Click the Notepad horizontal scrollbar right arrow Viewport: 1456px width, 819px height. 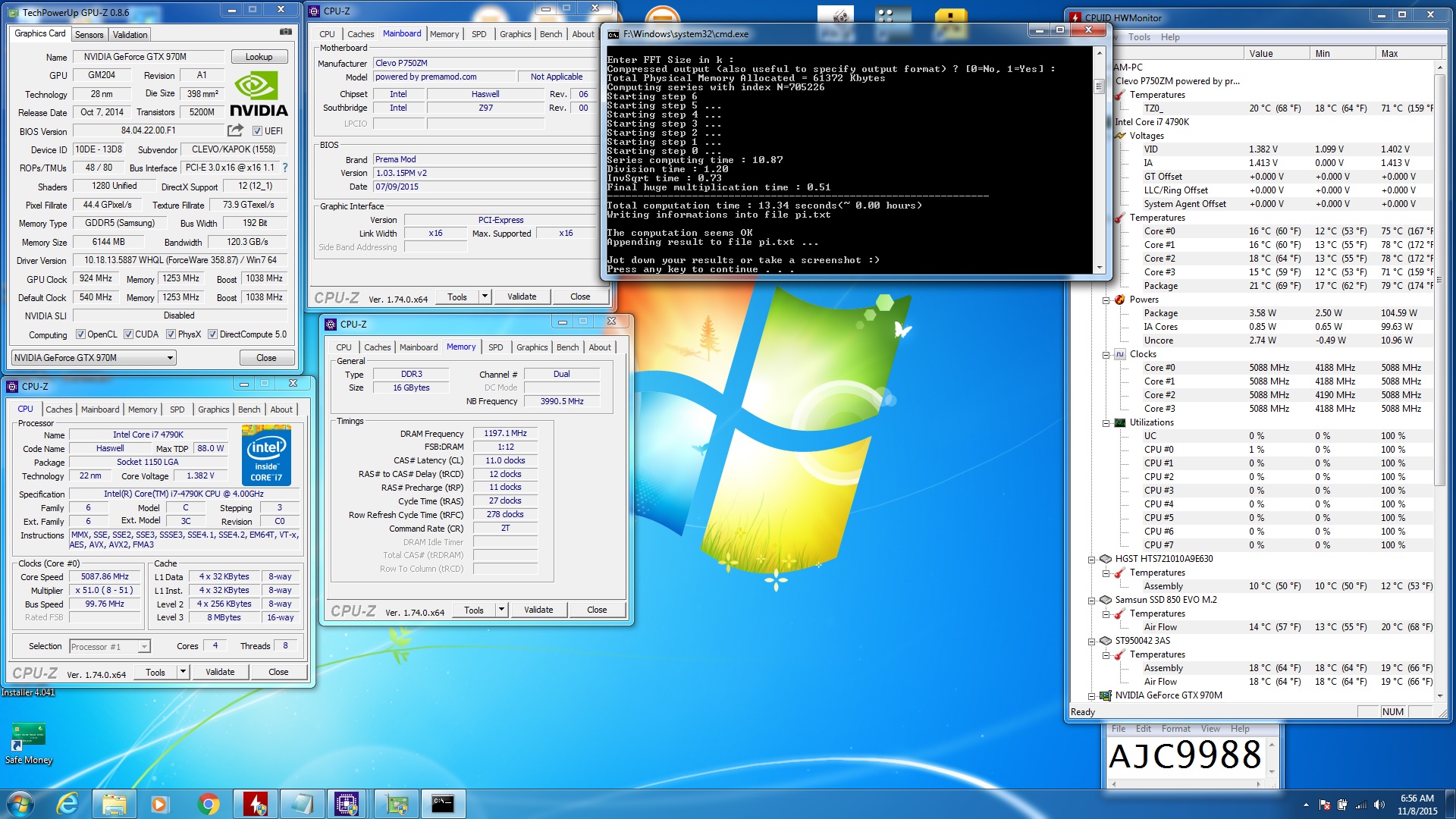click(x=1259, y=784)
